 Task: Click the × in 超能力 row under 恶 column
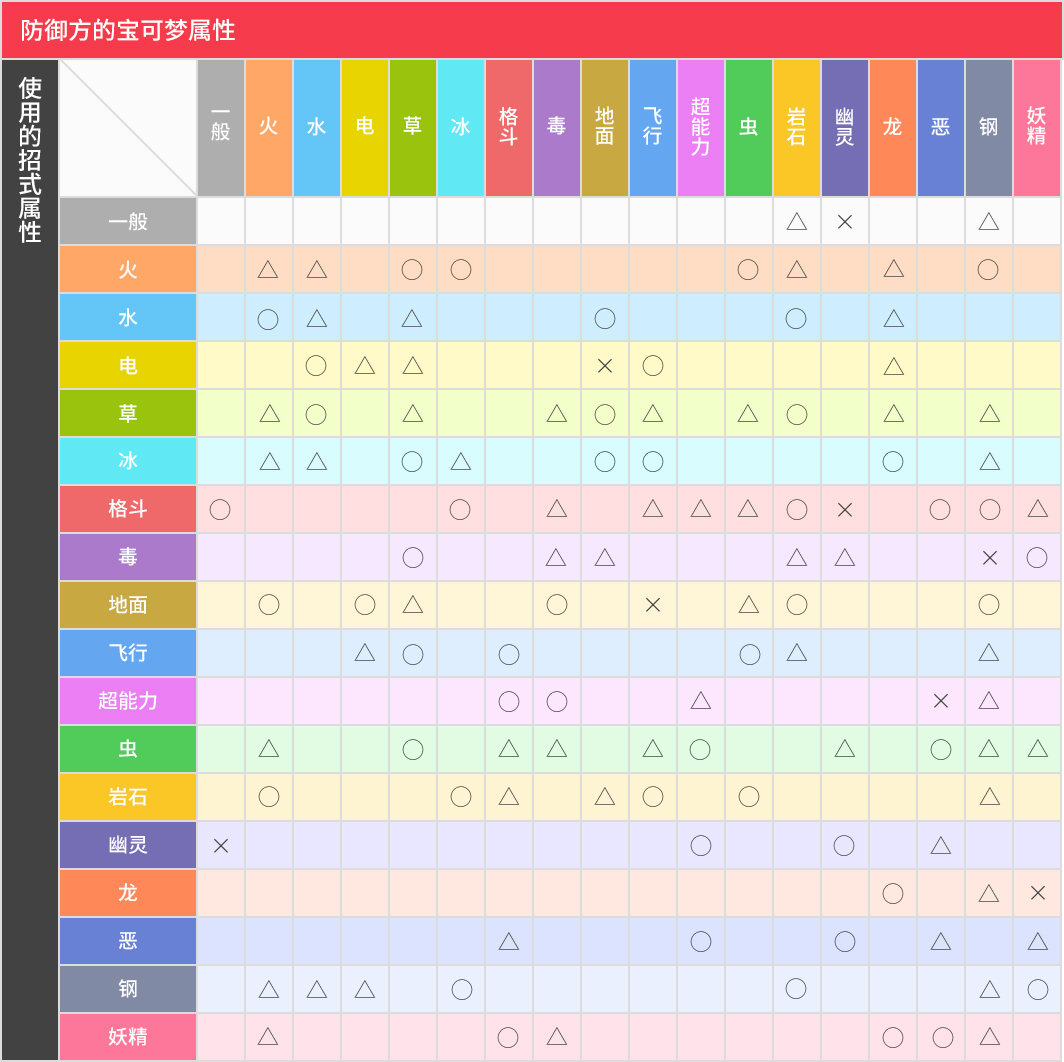(x=941, y=701)
